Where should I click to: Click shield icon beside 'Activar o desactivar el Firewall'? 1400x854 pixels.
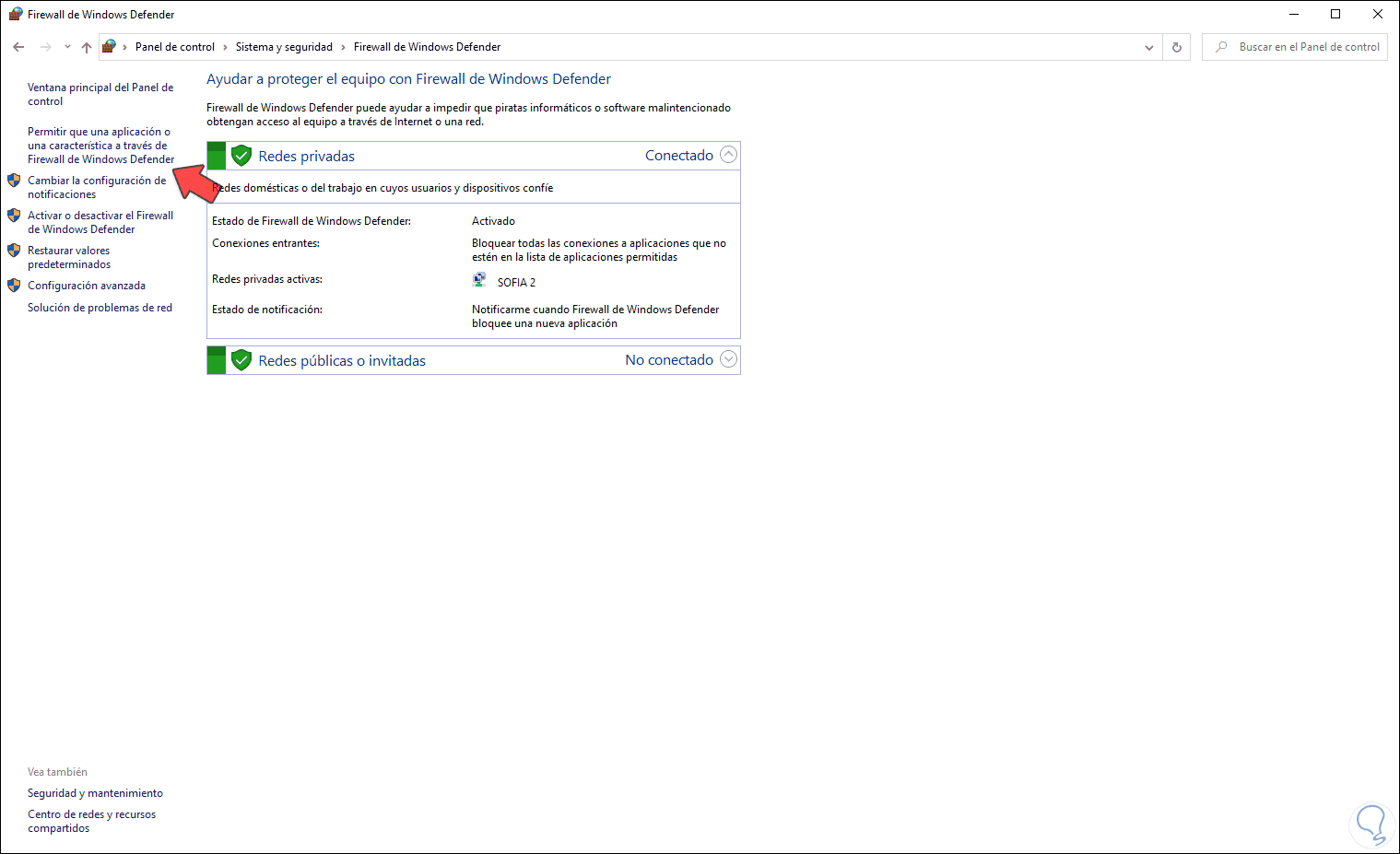(x=14, y=216)
